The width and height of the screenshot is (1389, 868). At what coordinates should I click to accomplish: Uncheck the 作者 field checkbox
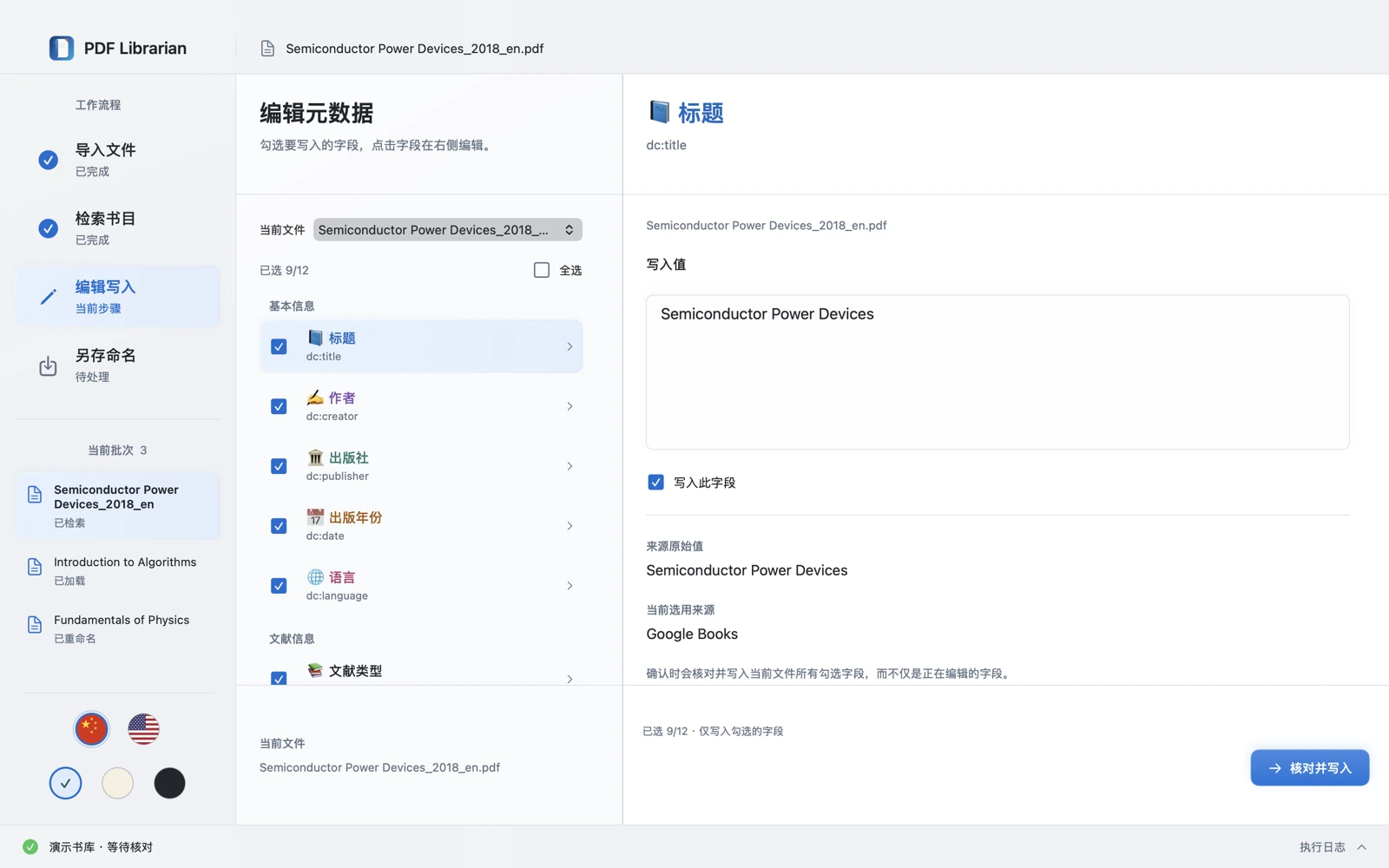279,406
